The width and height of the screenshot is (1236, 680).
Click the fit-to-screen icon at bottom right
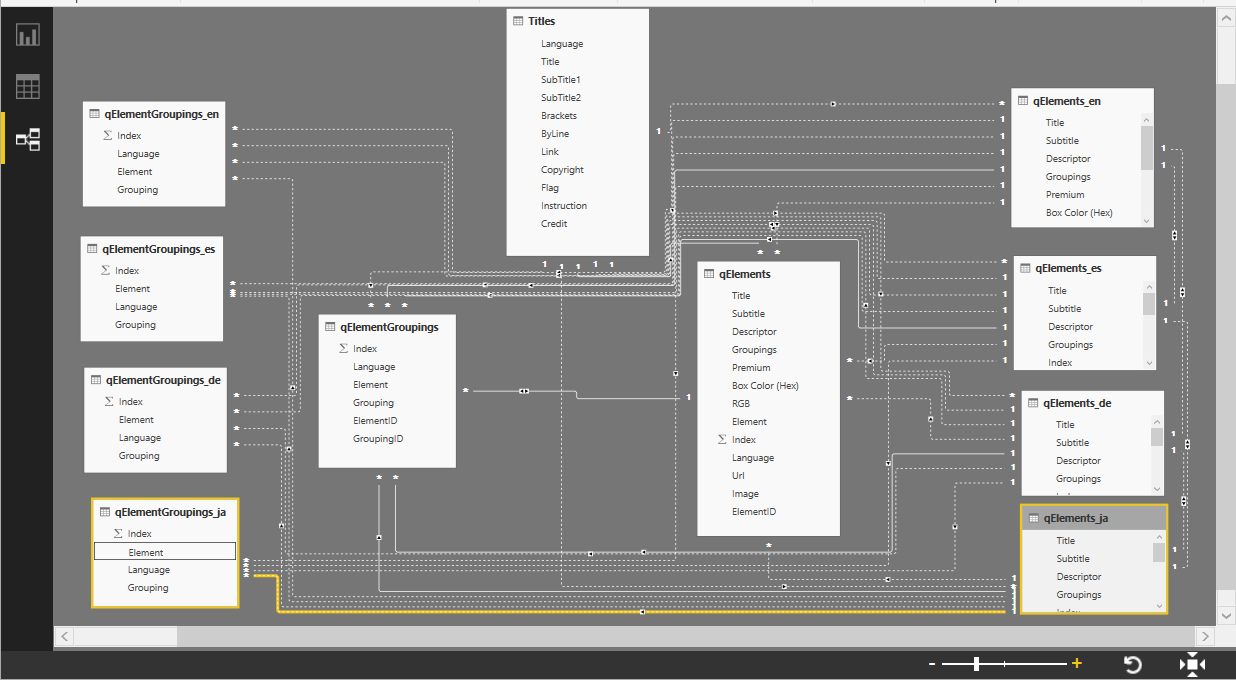pos(1192,663)
